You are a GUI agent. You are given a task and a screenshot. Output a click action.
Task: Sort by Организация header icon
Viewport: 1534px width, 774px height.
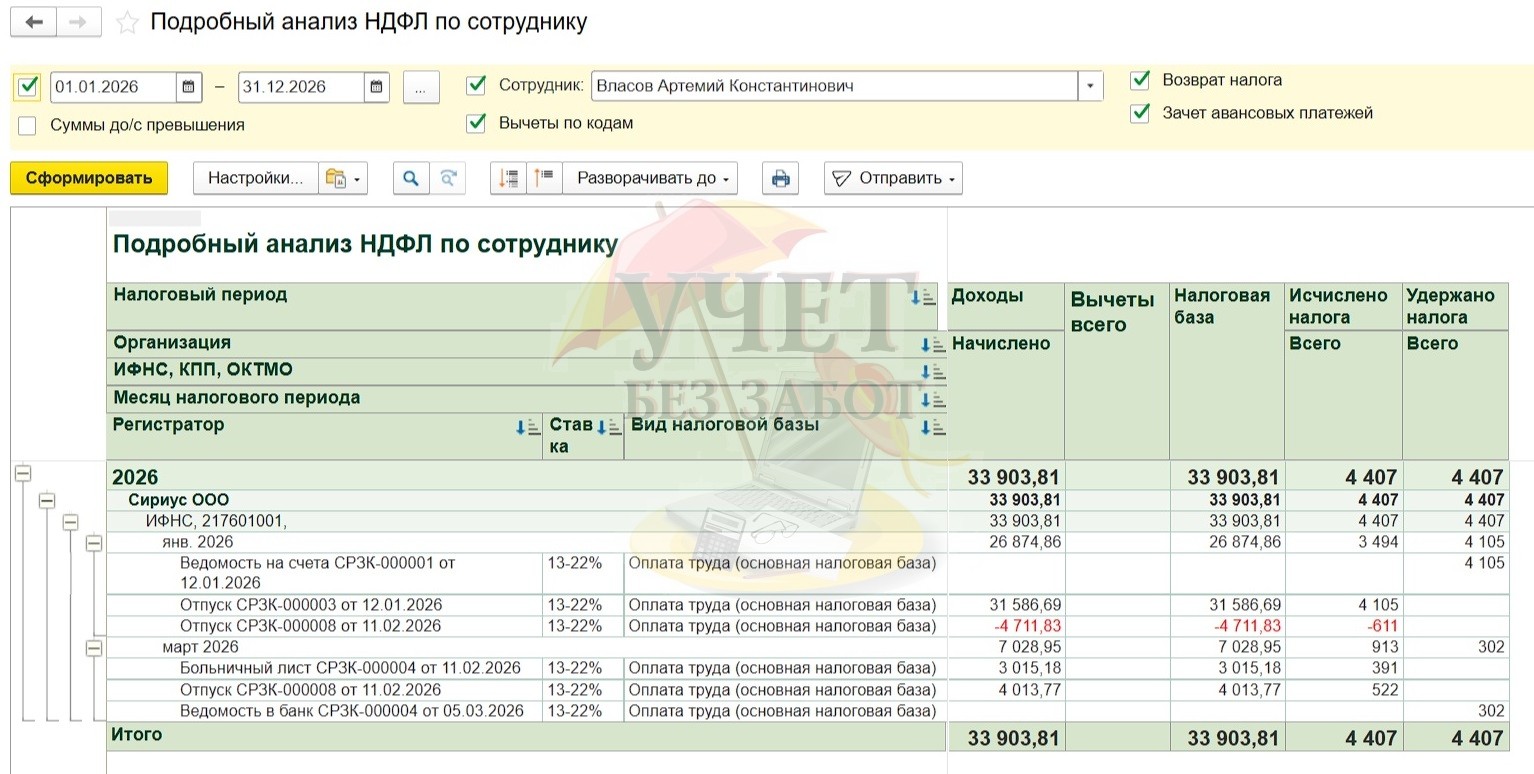tap(932, 345)
